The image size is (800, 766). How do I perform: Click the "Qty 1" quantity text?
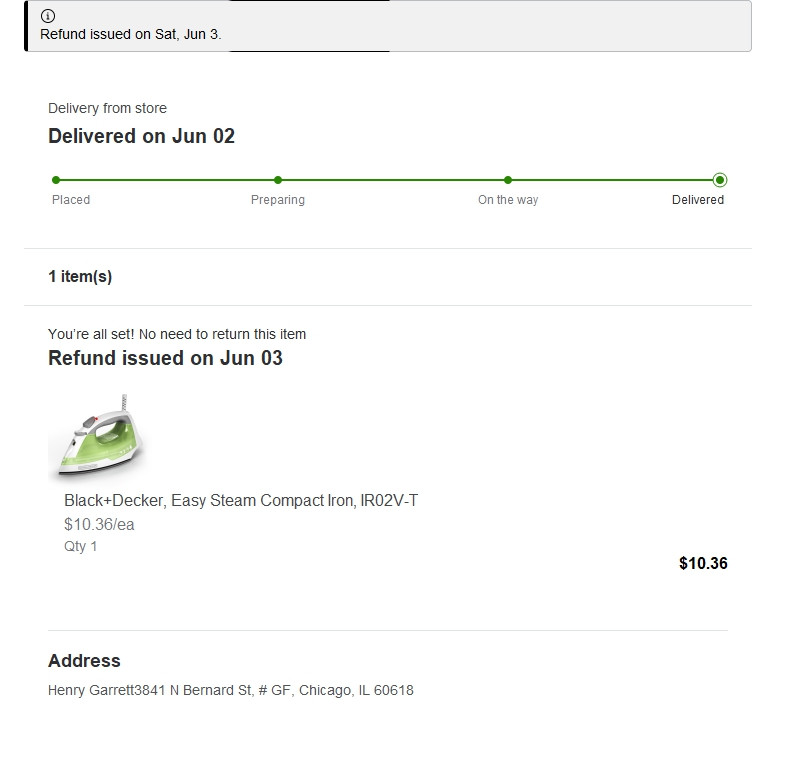81,546
